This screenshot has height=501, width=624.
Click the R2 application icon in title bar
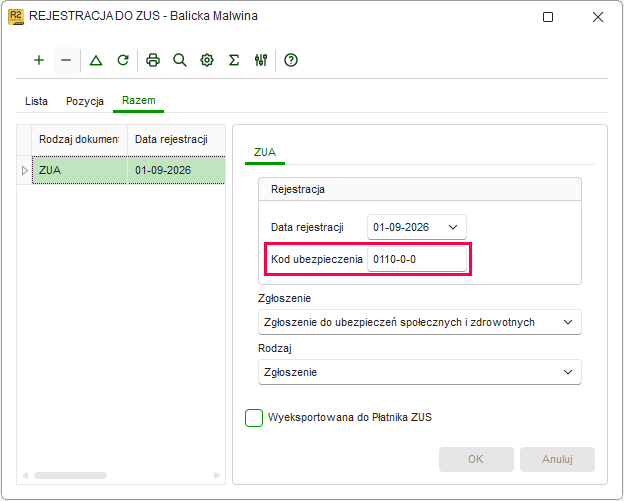[16, 17]
